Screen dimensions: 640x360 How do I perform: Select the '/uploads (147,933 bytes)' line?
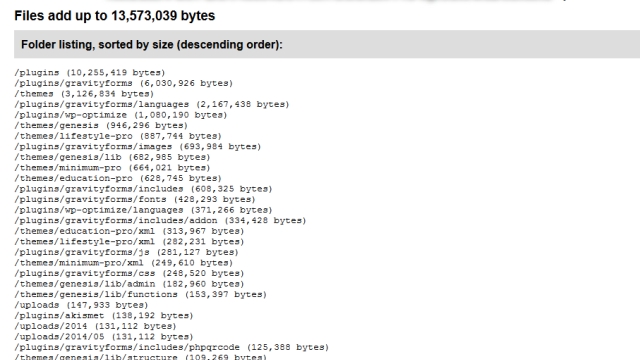pos(81,306)
